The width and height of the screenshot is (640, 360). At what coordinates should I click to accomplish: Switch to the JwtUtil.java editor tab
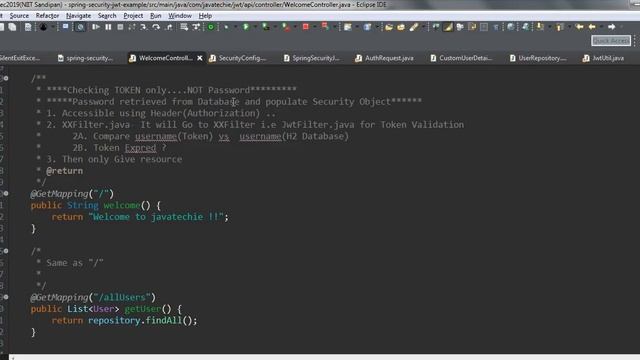pos(603,58)
